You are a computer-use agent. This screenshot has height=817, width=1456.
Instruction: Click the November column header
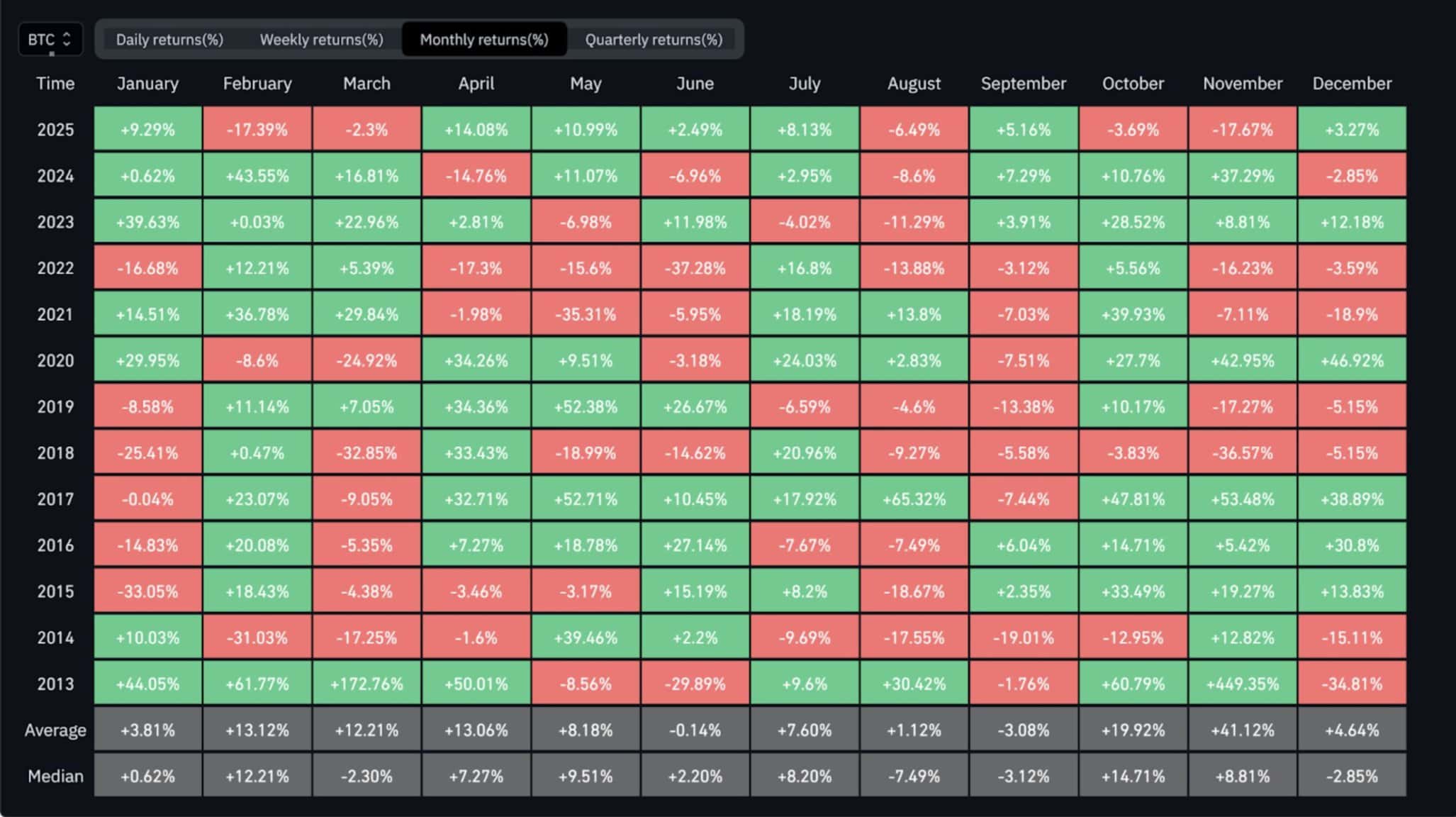tap(1242, 84)
